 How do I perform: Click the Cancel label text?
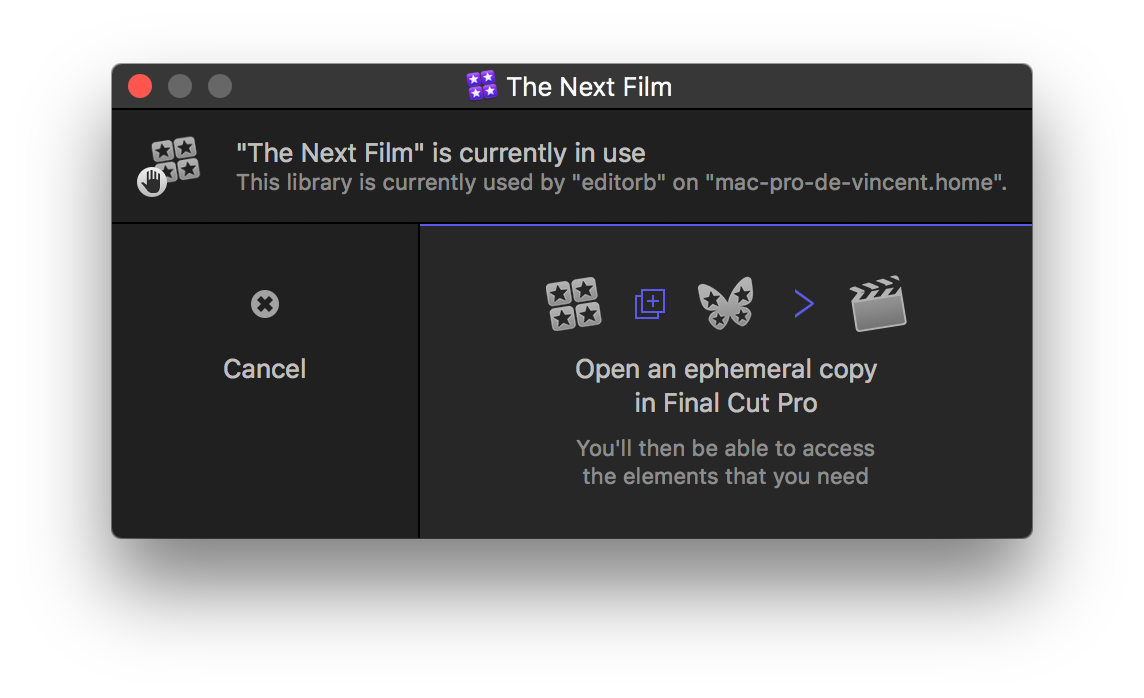click(265, 369)
